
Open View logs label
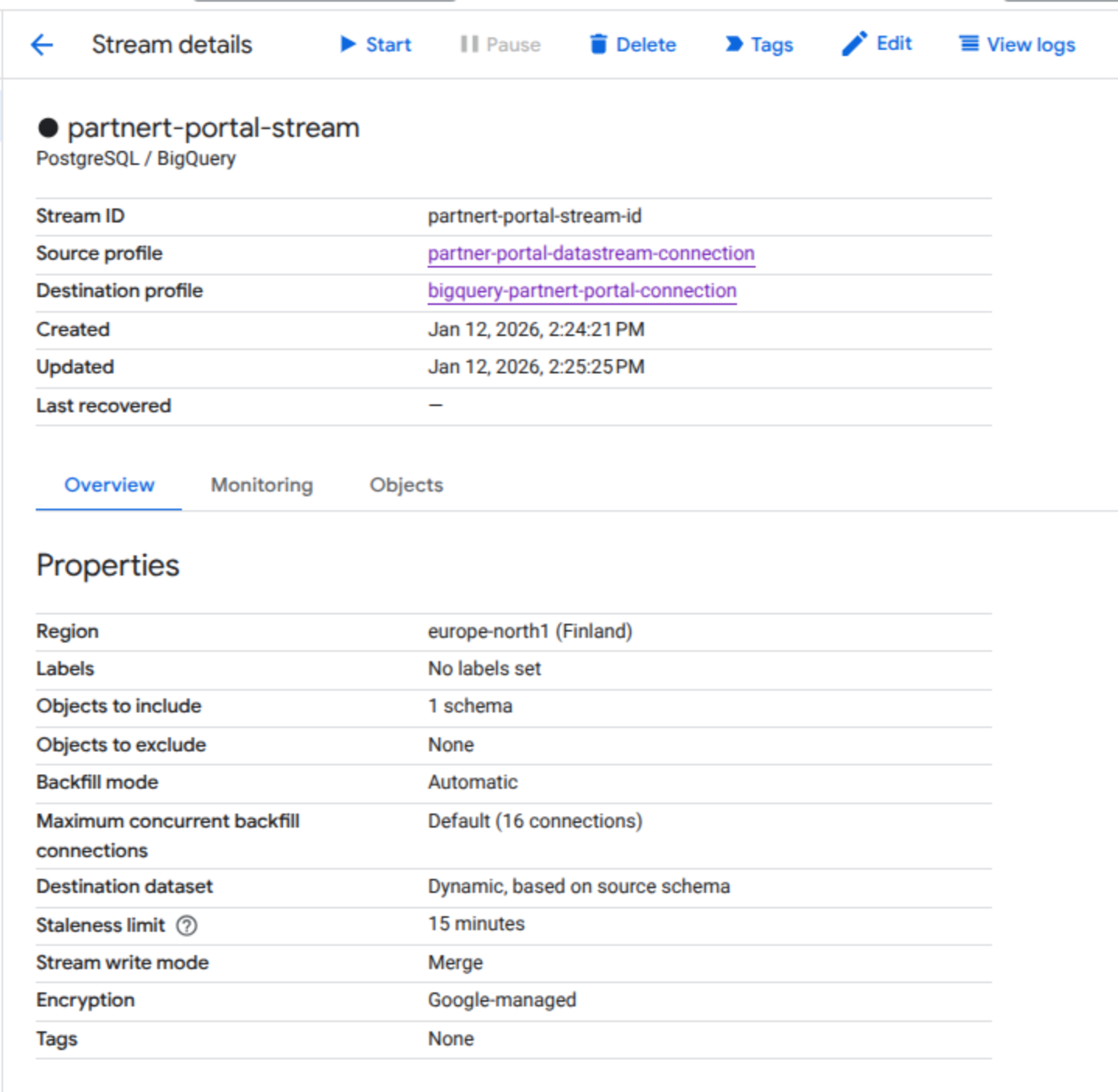tap(1031, 45)
